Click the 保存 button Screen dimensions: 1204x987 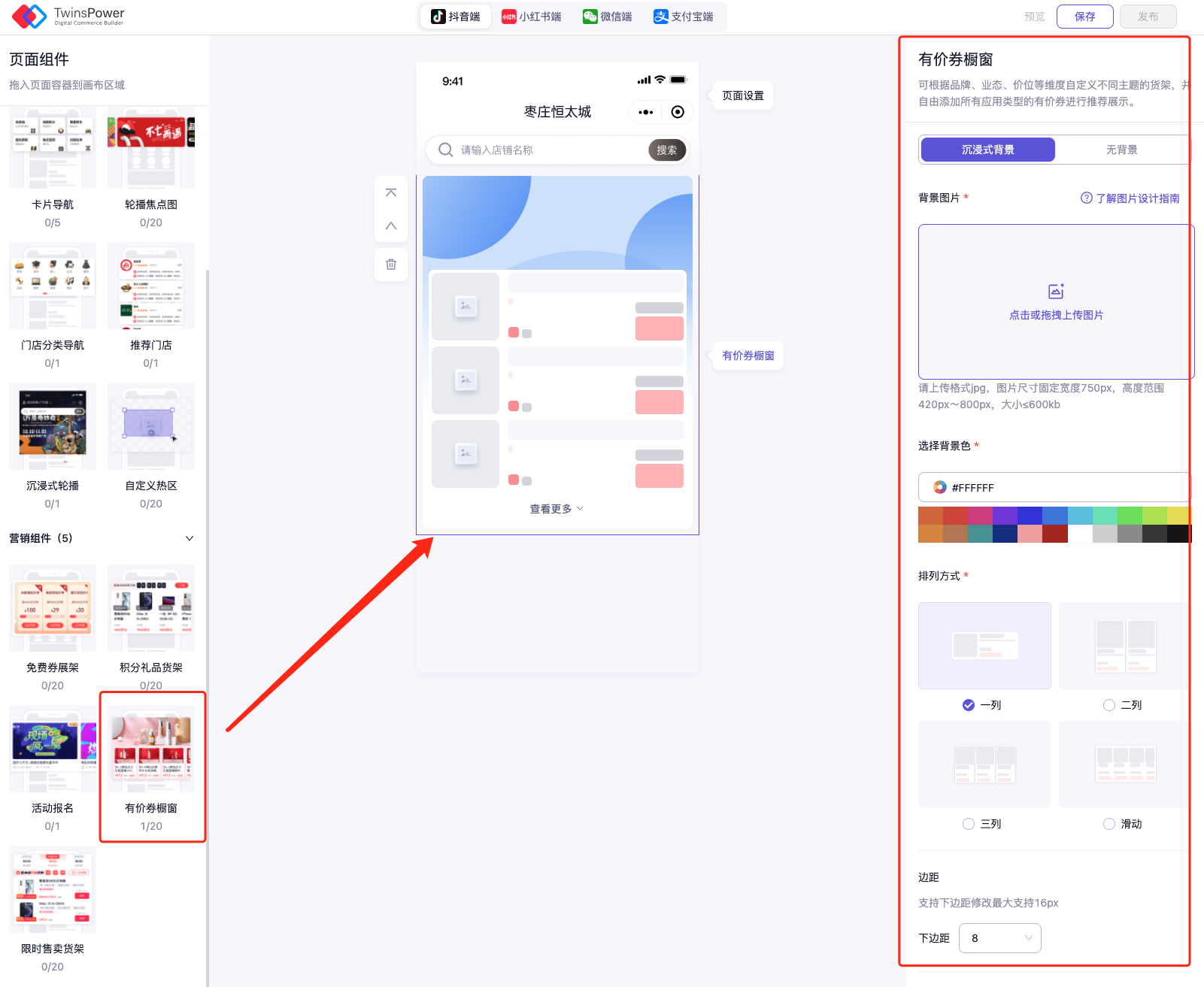click(1084, 17)
